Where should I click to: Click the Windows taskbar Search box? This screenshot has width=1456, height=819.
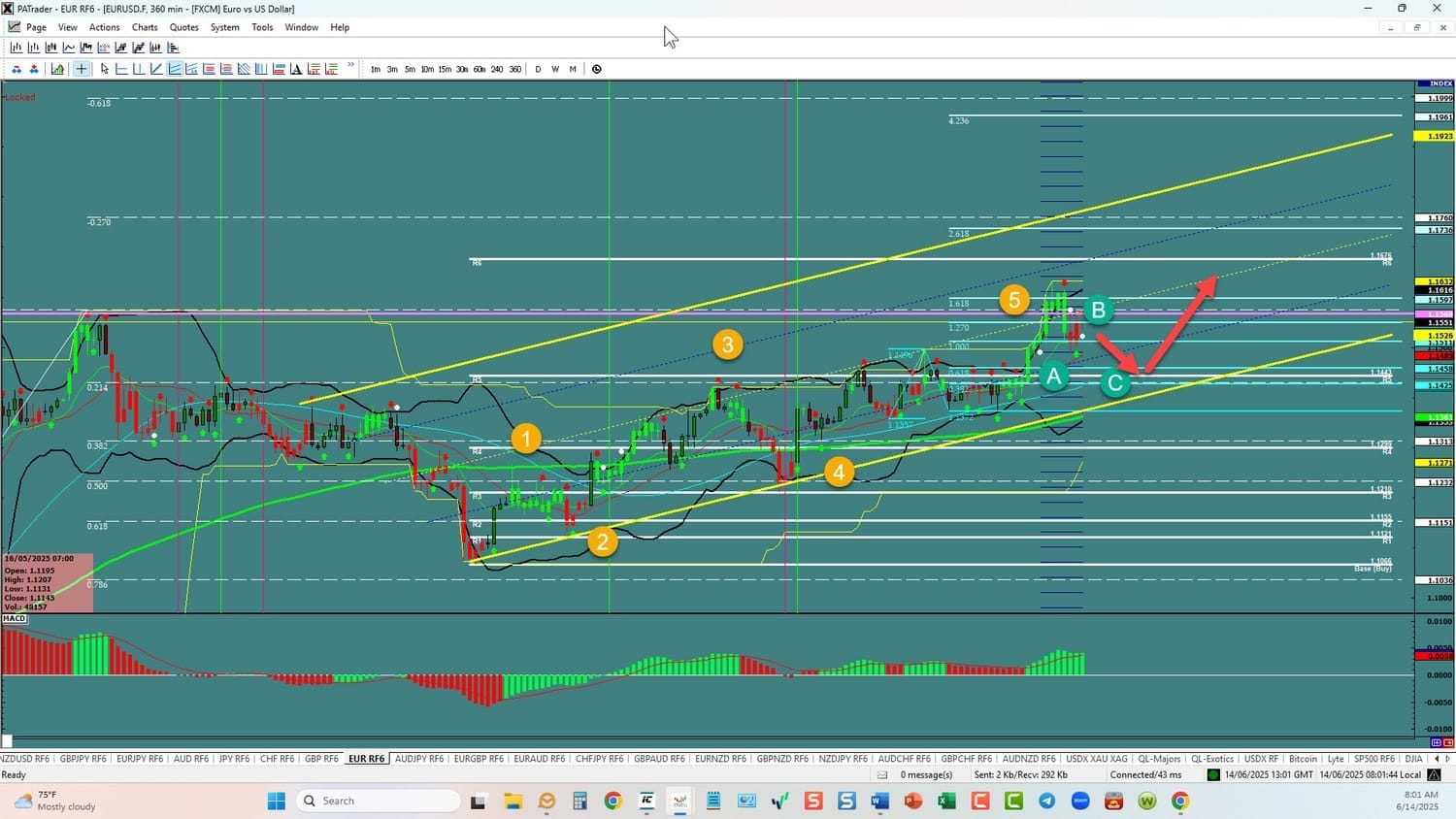click(379, 801)
